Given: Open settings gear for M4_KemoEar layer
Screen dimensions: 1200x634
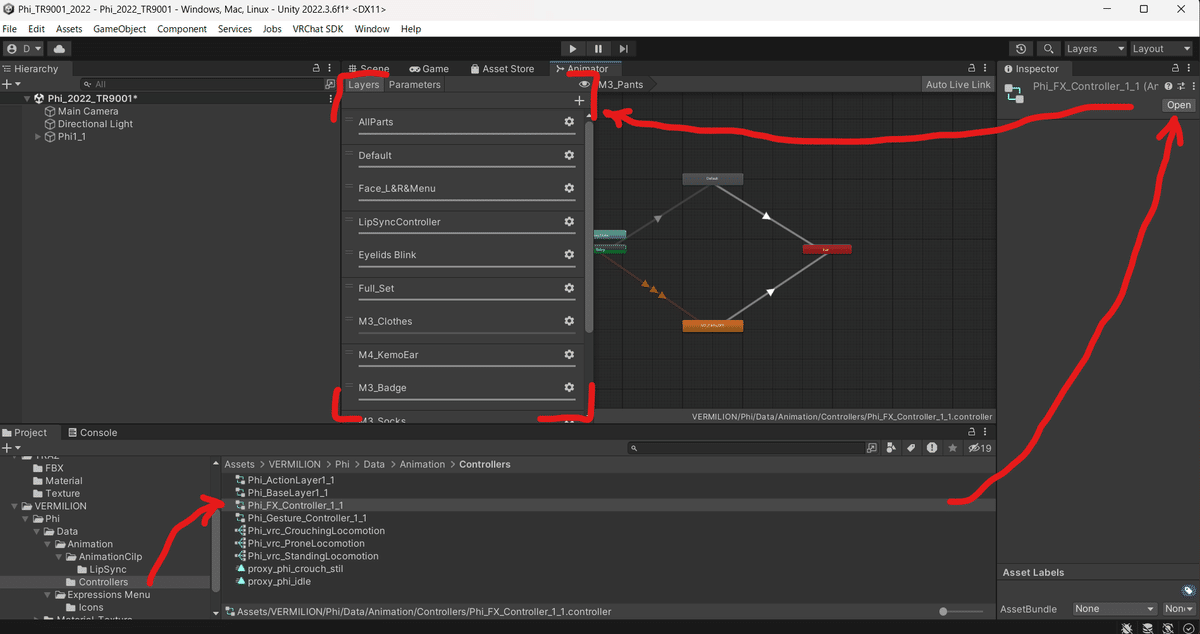Looking at the screenshot, I should tap(569, 354).
